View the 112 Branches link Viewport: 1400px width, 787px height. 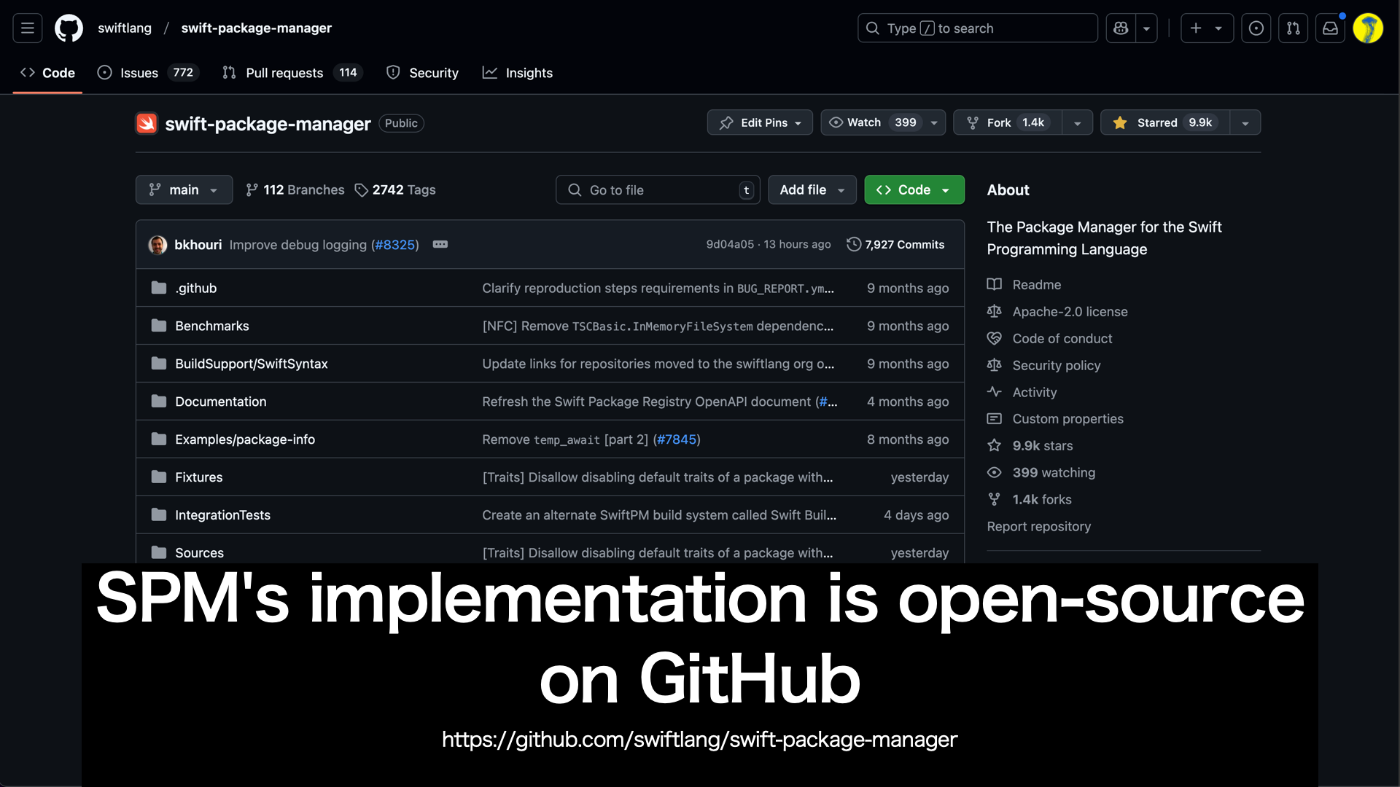(x=295, y=190)
